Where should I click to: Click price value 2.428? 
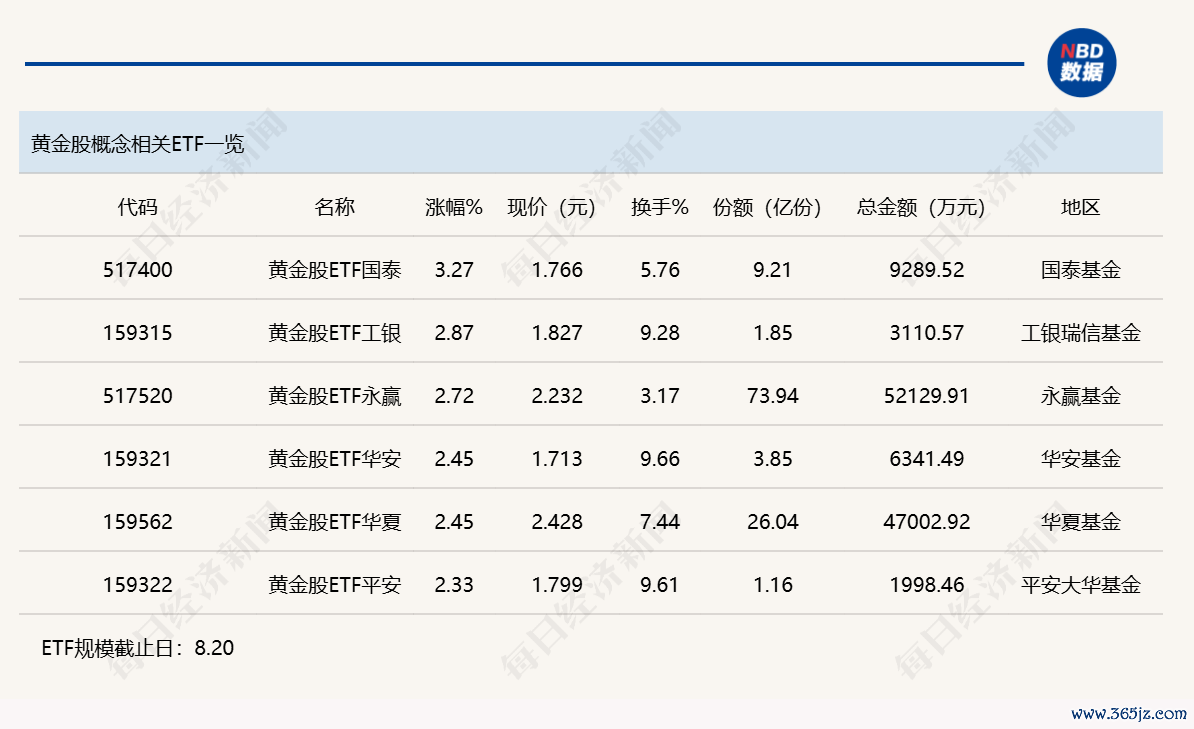pos(557,522)
